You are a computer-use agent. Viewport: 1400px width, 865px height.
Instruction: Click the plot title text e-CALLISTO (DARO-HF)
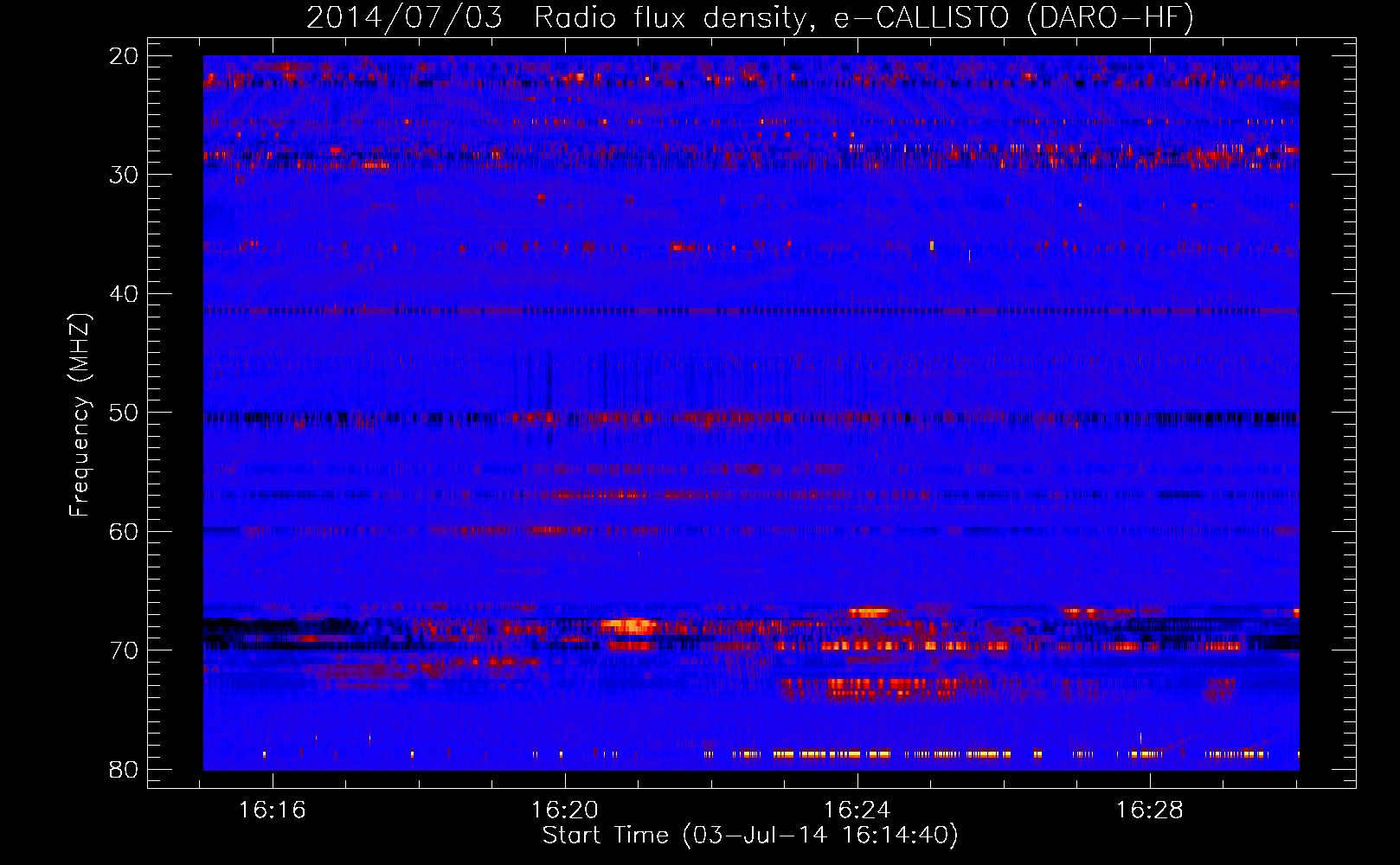1013,18
